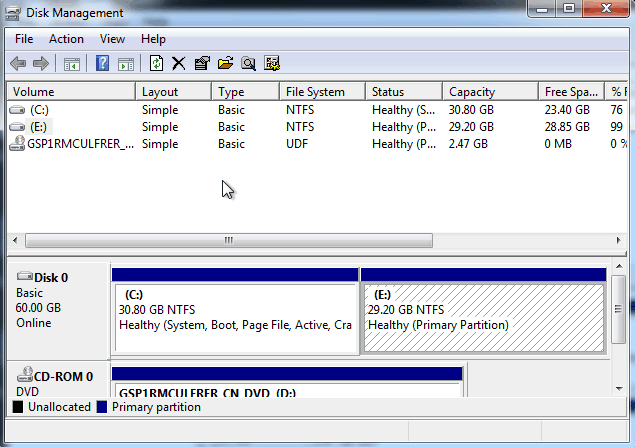Click the 28.85 GB free space cell
Viewport: 635px width, 447px height.
[x=567, y=127]
